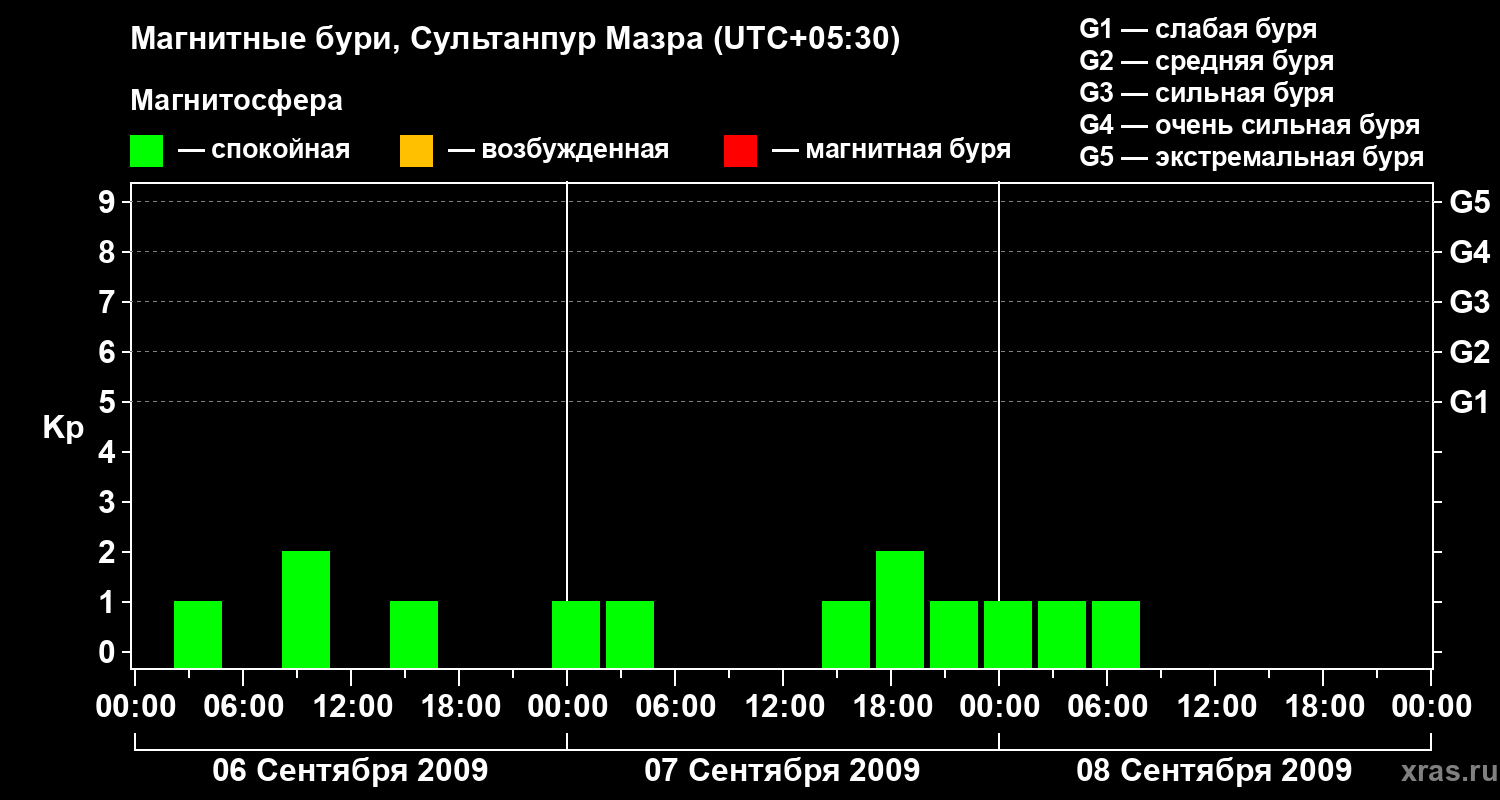Select the chart title 'Магнитные бури, Султанпур Мазра (UTC+05:30)'
The height and width of the screenshot is (800, 1500).
(515, 40)
